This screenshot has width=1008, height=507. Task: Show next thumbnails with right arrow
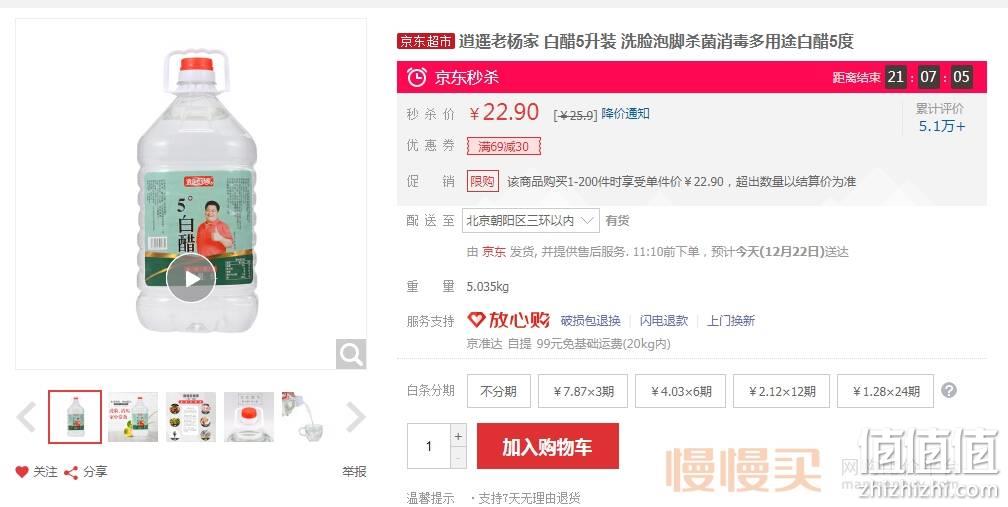356,417
